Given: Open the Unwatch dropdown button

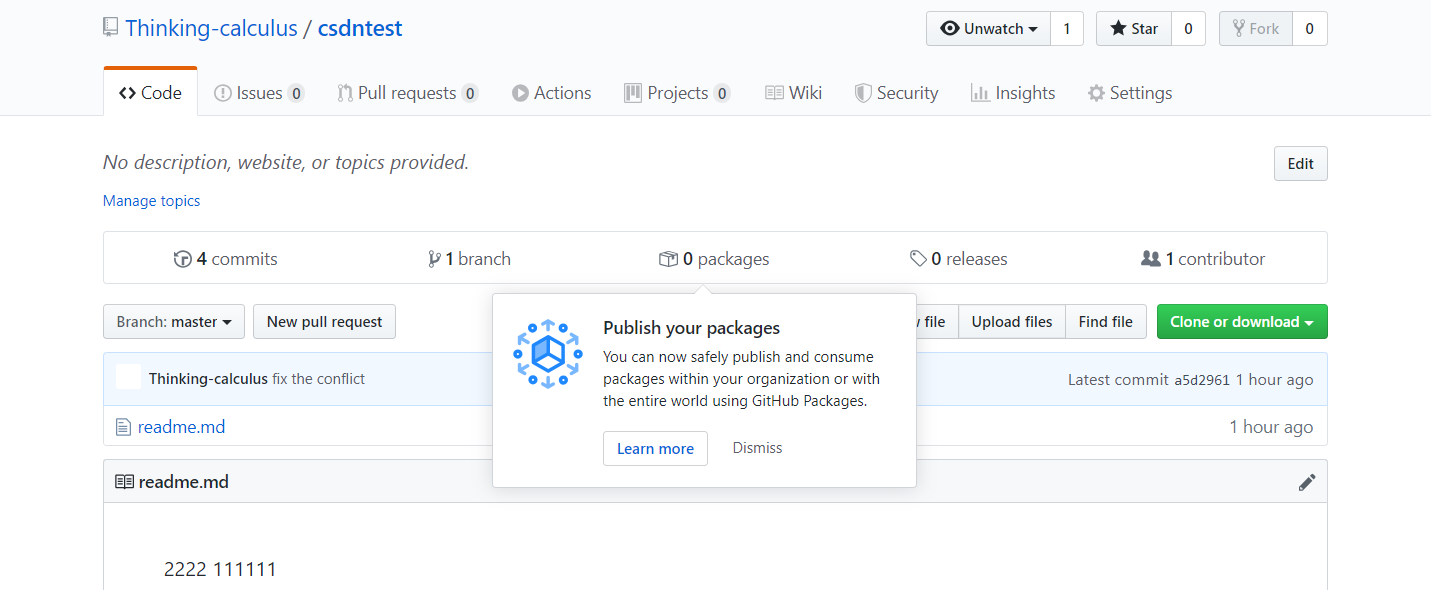Looking at the screenshot, I should [988, 29].
